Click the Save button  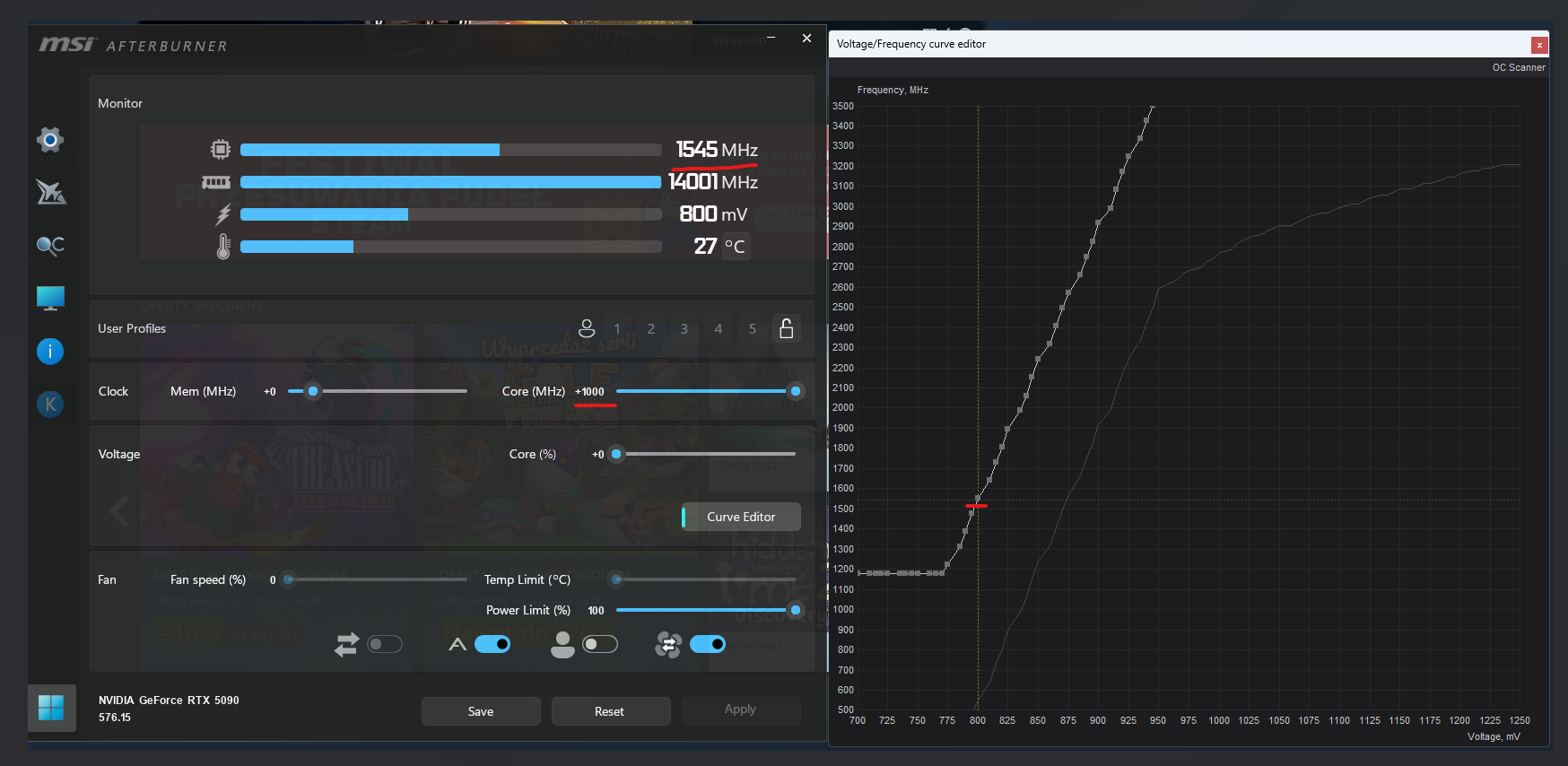click(x=481, y=711)
